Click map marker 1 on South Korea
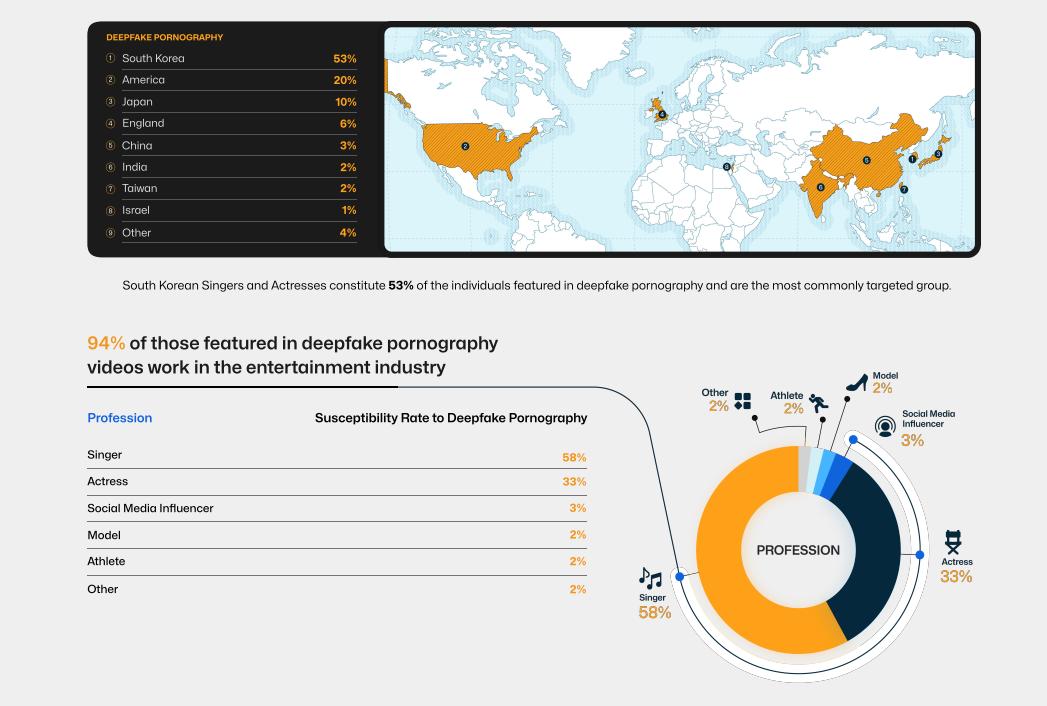The height and width of the screenshot is (706, 1047). click(x=912, y=159)
